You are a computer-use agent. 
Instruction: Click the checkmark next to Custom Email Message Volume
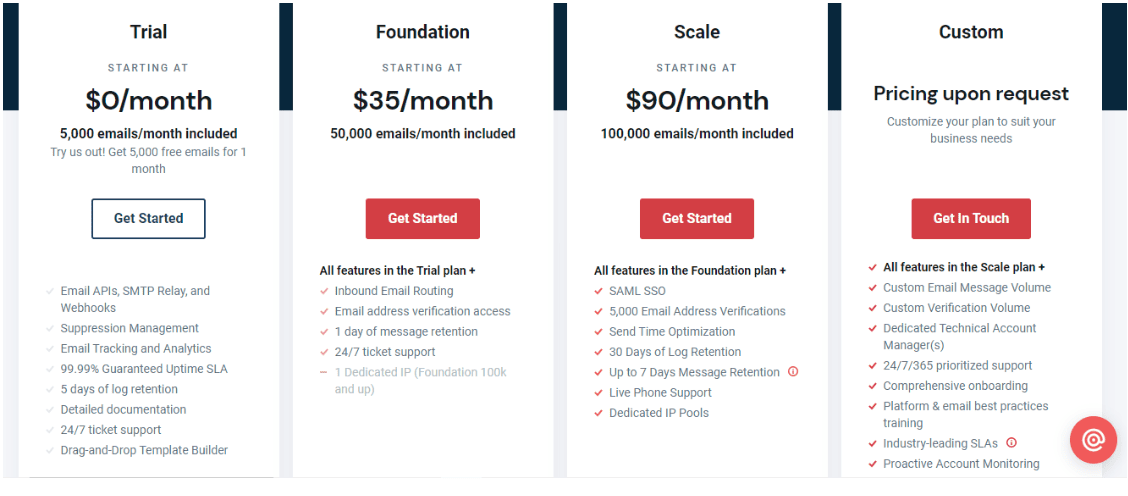[873, 288]
